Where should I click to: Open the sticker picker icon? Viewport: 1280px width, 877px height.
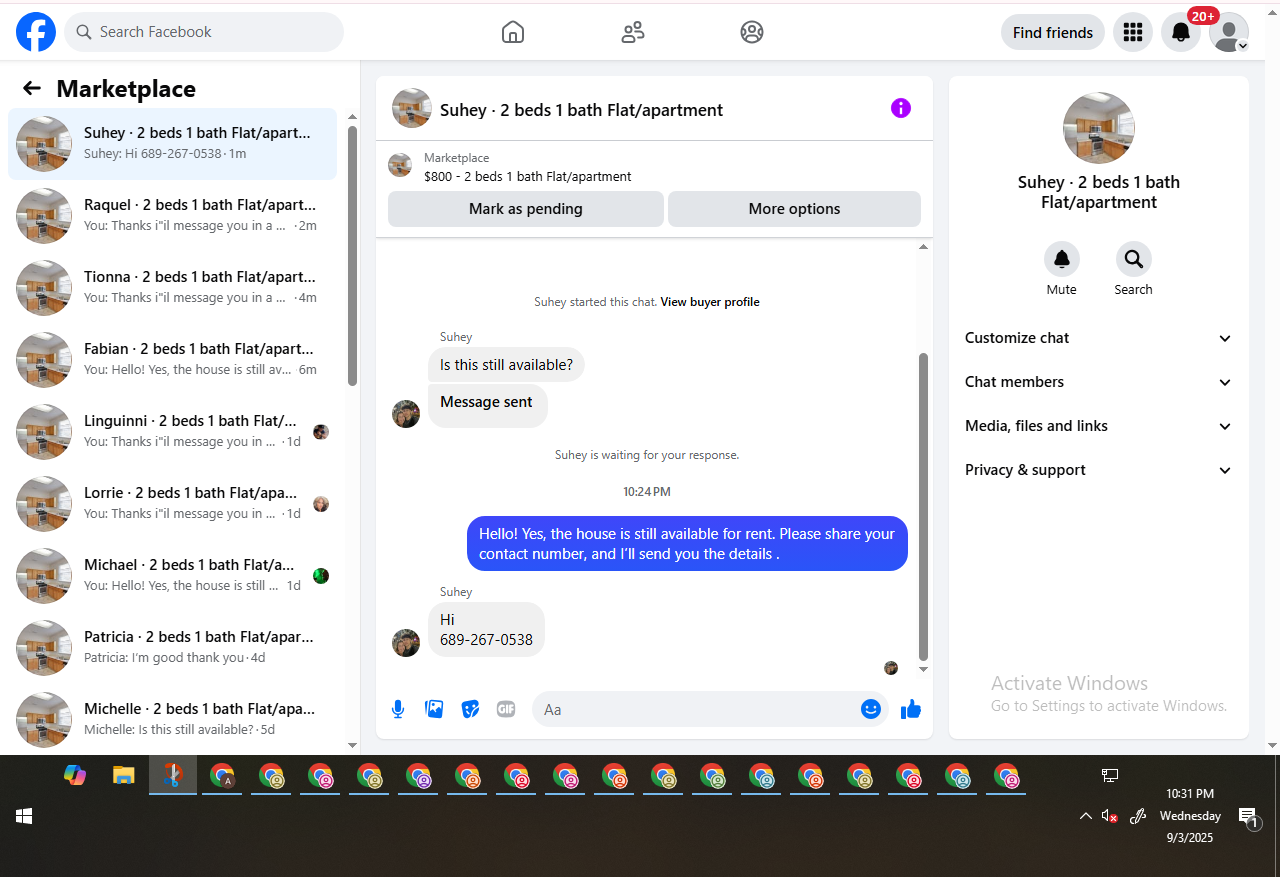click(x=470, y=709)
